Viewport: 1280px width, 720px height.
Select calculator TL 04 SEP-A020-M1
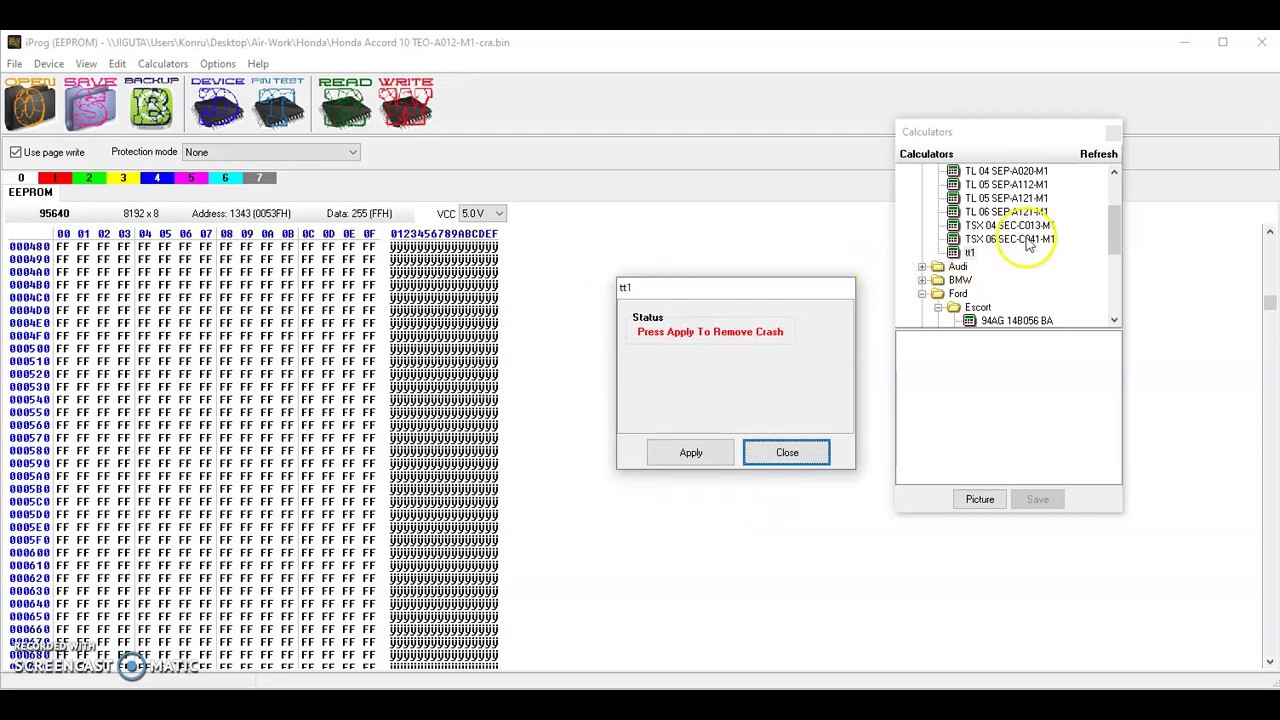pyautogui.click(x=1006, y=171)
